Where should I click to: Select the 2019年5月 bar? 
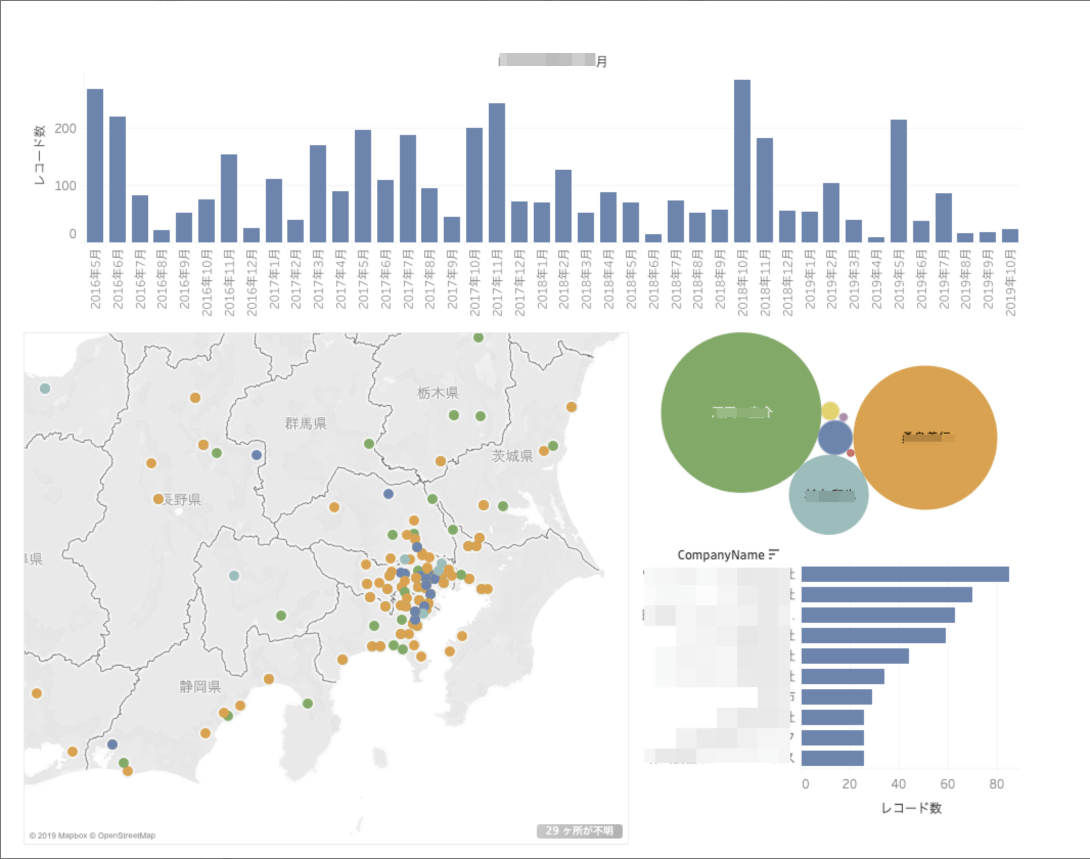[898, 181]
